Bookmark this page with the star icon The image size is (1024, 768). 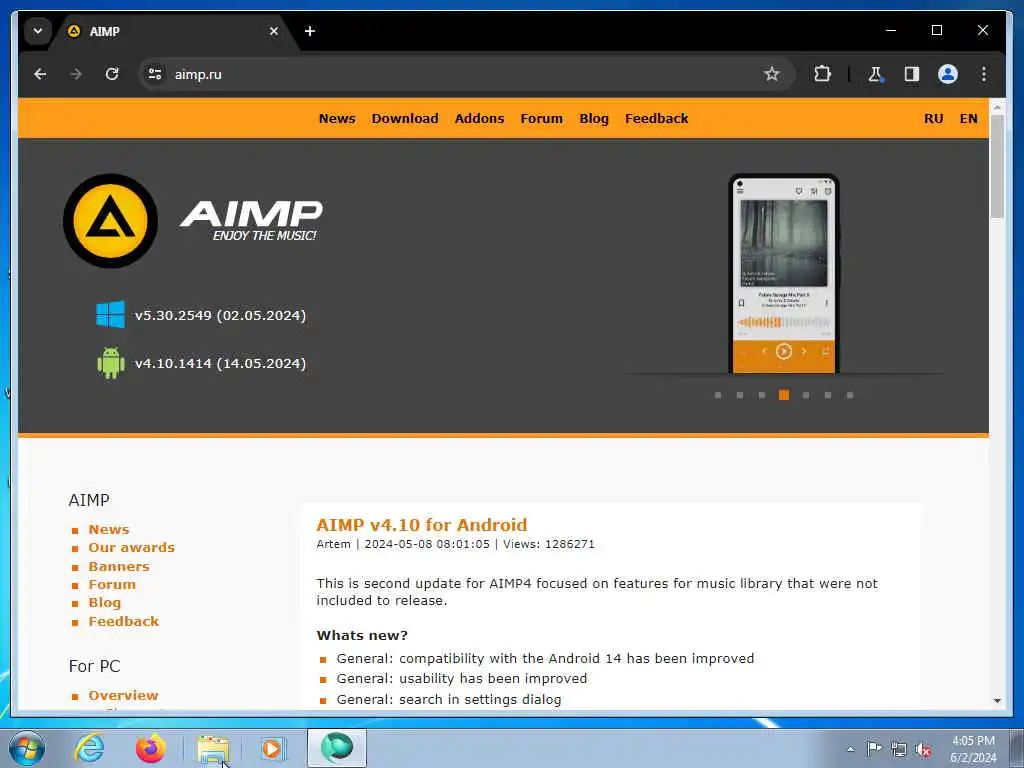pyautogui.click(x=771, y=74)
